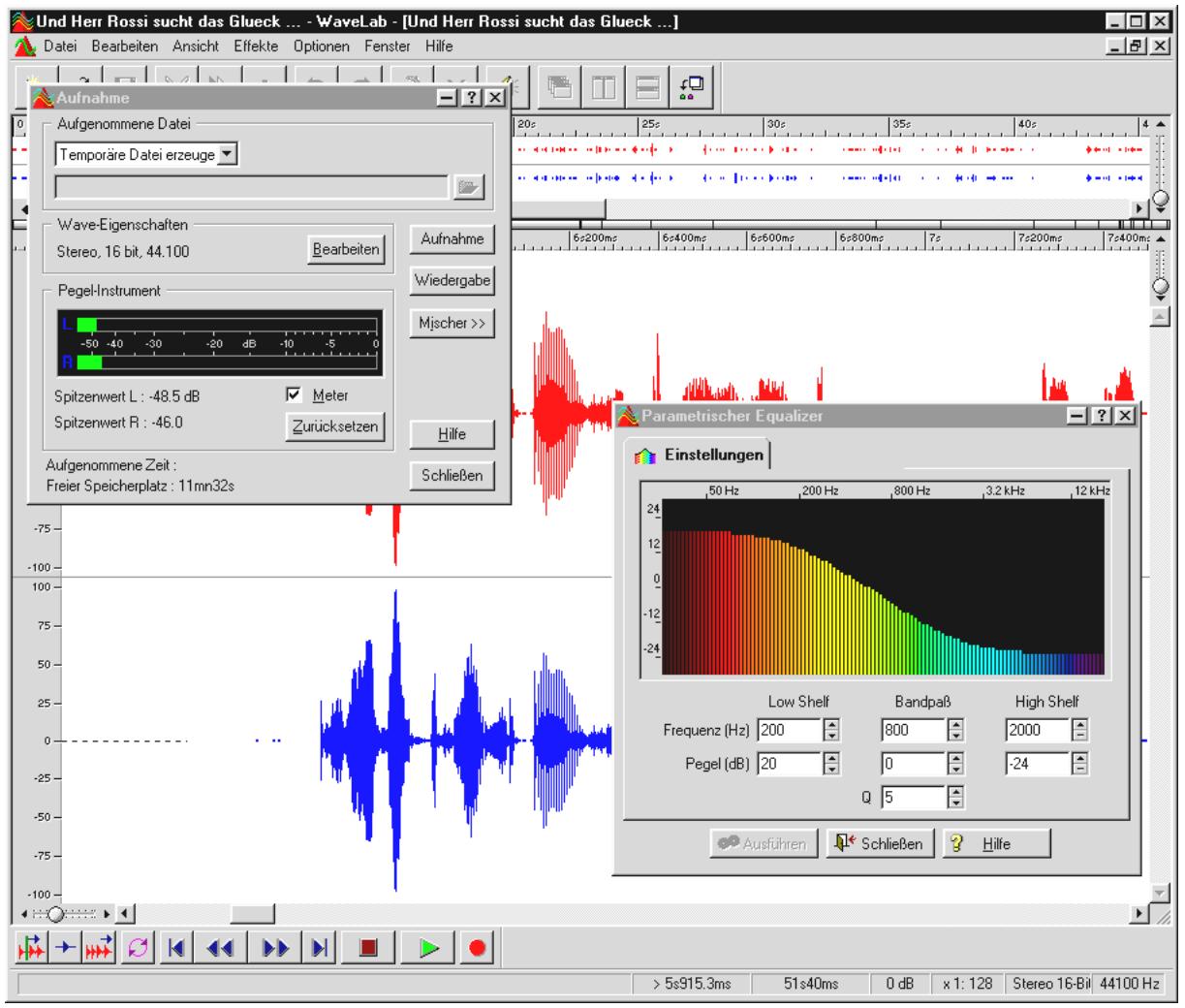Reset peaks with Zurücksetzen button
This screenshot has width=1185, height=1008.
335,426
